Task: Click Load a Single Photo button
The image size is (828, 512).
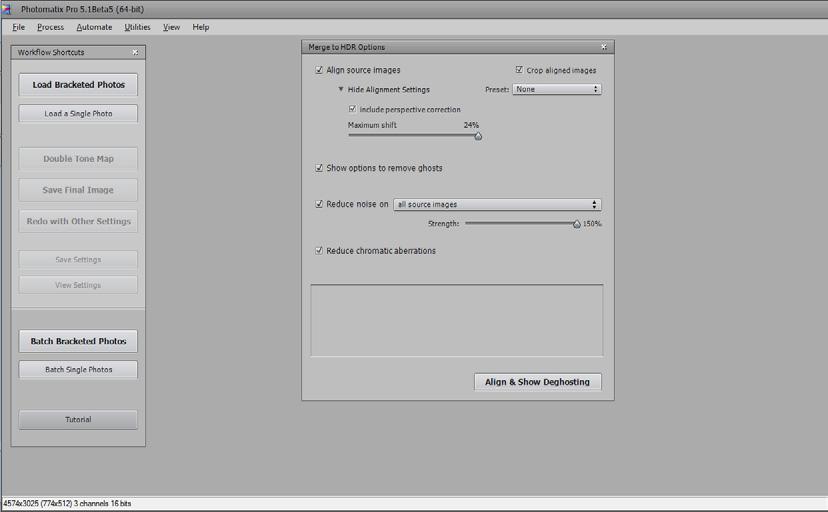Action: point(78,113)
